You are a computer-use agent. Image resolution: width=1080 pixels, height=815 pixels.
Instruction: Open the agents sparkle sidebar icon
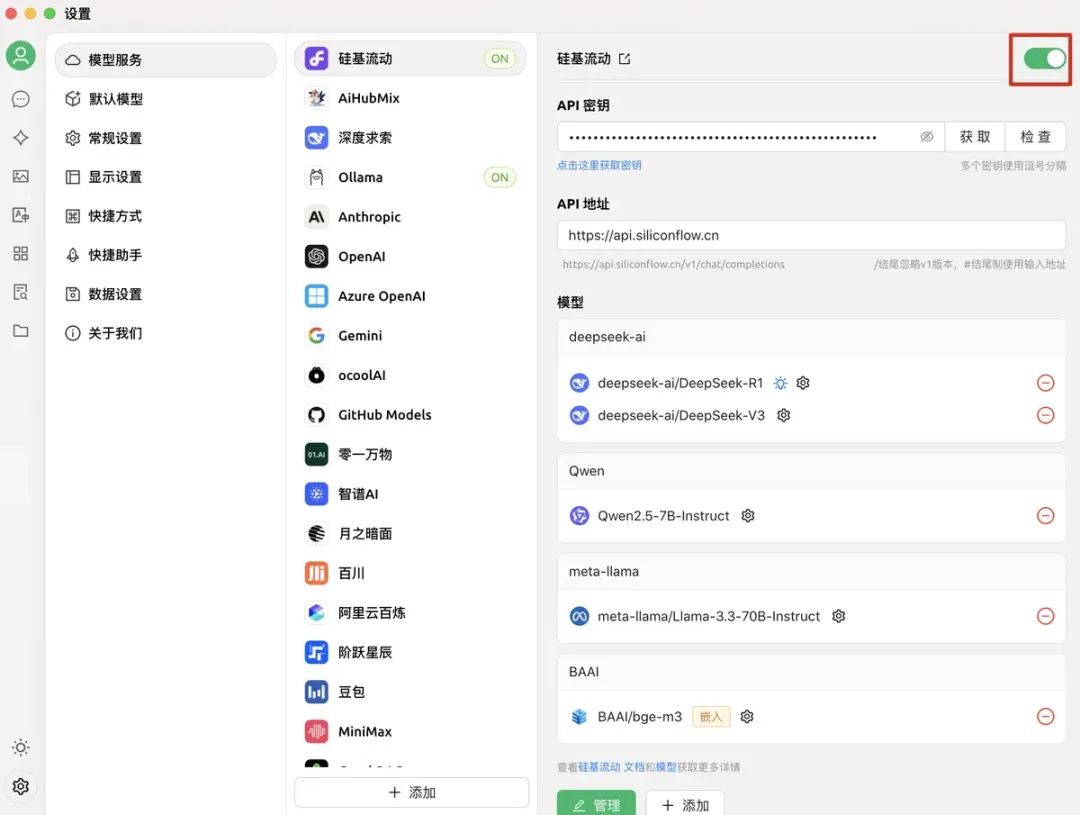[21, 138]
